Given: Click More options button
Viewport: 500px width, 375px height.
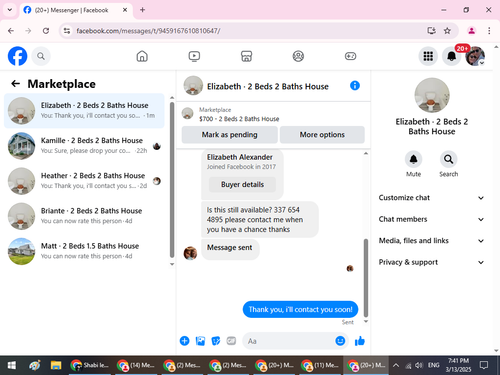Looking at the screenshot, I should [322, 135].
